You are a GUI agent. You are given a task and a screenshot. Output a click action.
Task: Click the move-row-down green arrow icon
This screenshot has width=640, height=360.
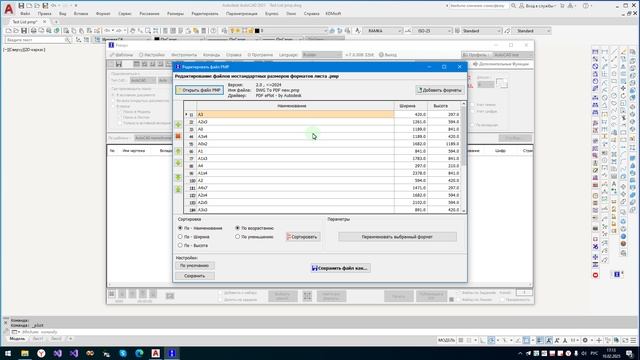tap(178, 163)
